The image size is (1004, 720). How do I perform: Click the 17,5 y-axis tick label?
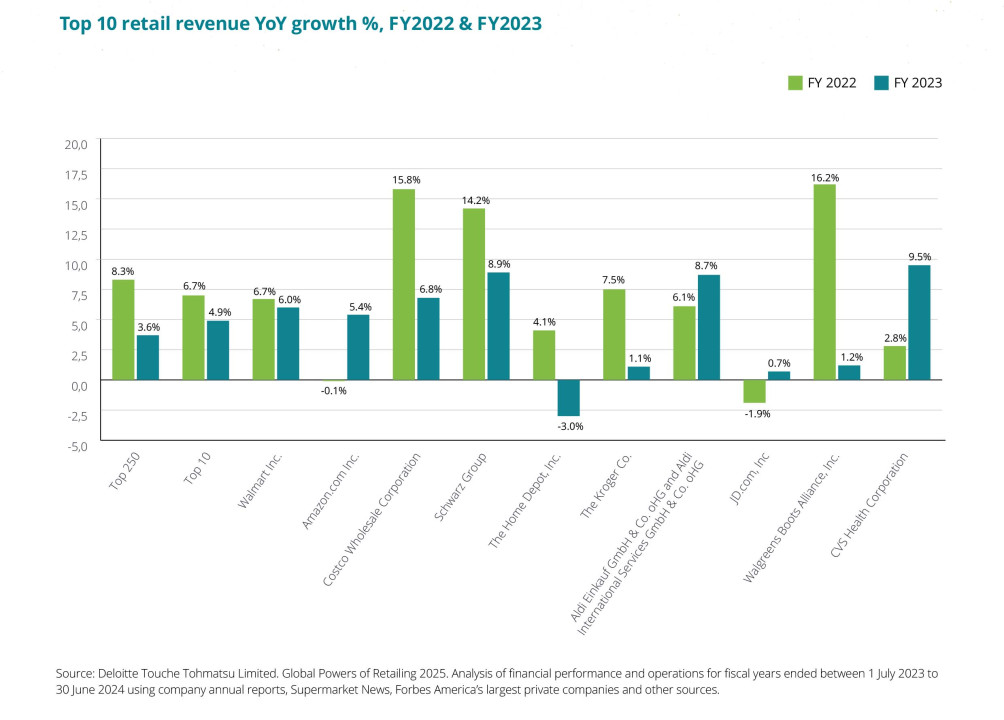click(x=76, y=175)
